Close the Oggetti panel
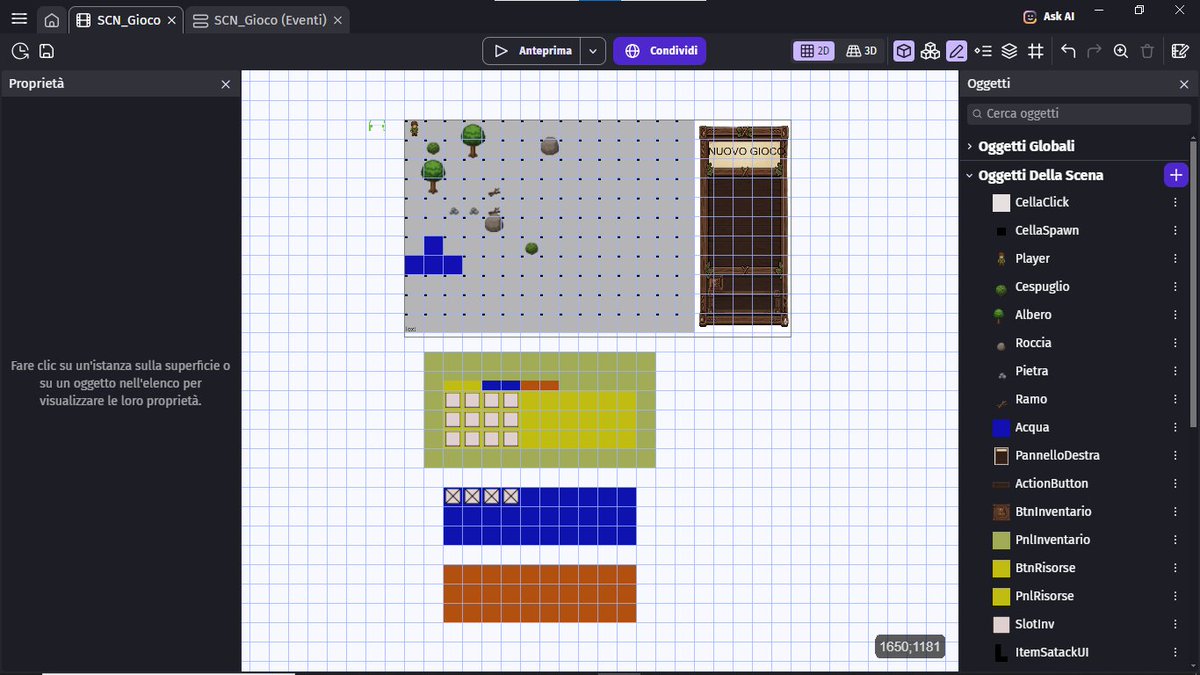The height and width of the screenshot is (675, 1200). click(x=1183, y=84)
